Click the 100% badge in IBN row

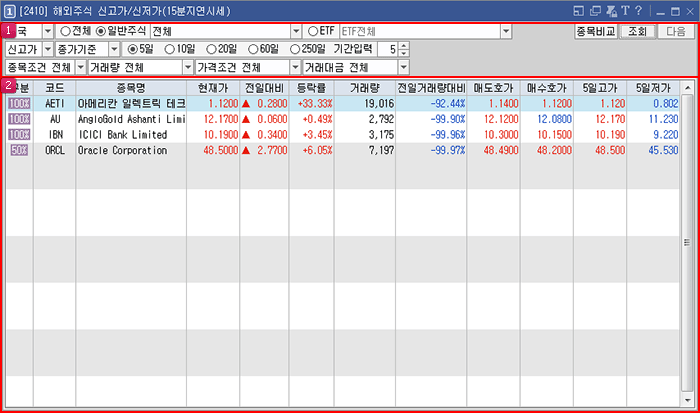pyautogui.click(x=19, y=135)
